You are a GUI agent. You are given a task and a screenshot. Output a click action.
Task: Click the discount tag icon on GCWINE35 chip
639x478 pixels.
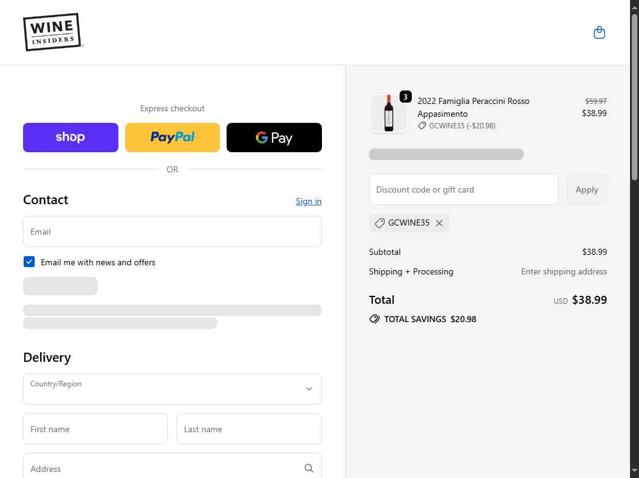tap(380, 223)
